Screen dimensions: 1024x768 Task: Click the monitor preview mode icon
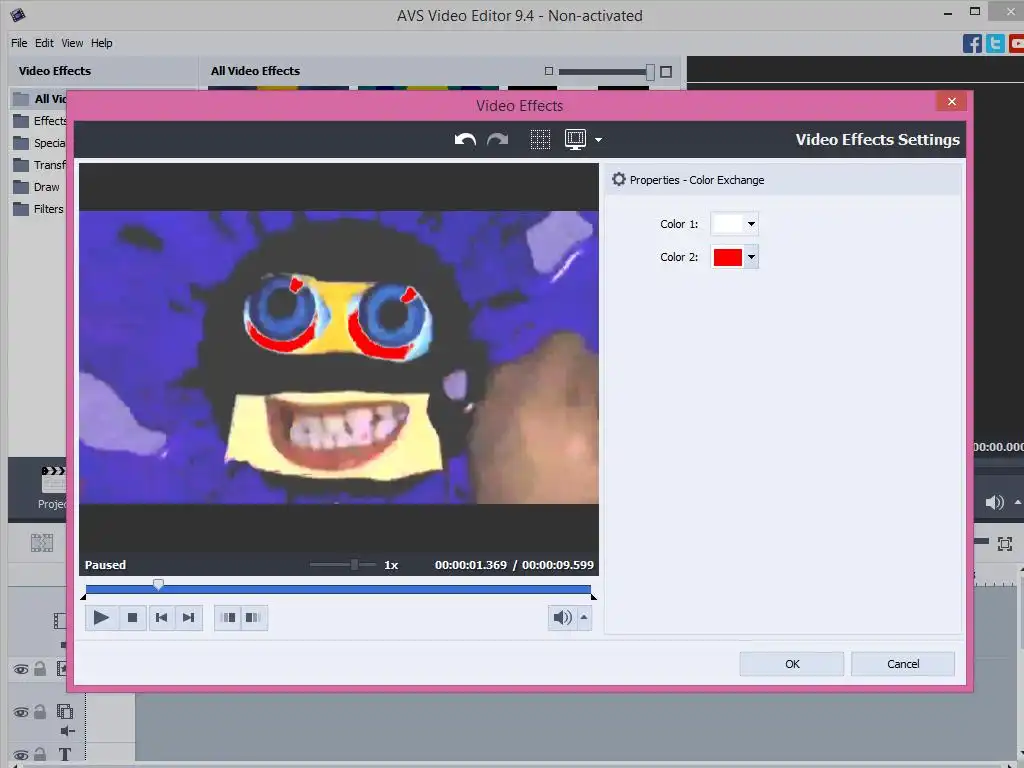pos(575,140)
